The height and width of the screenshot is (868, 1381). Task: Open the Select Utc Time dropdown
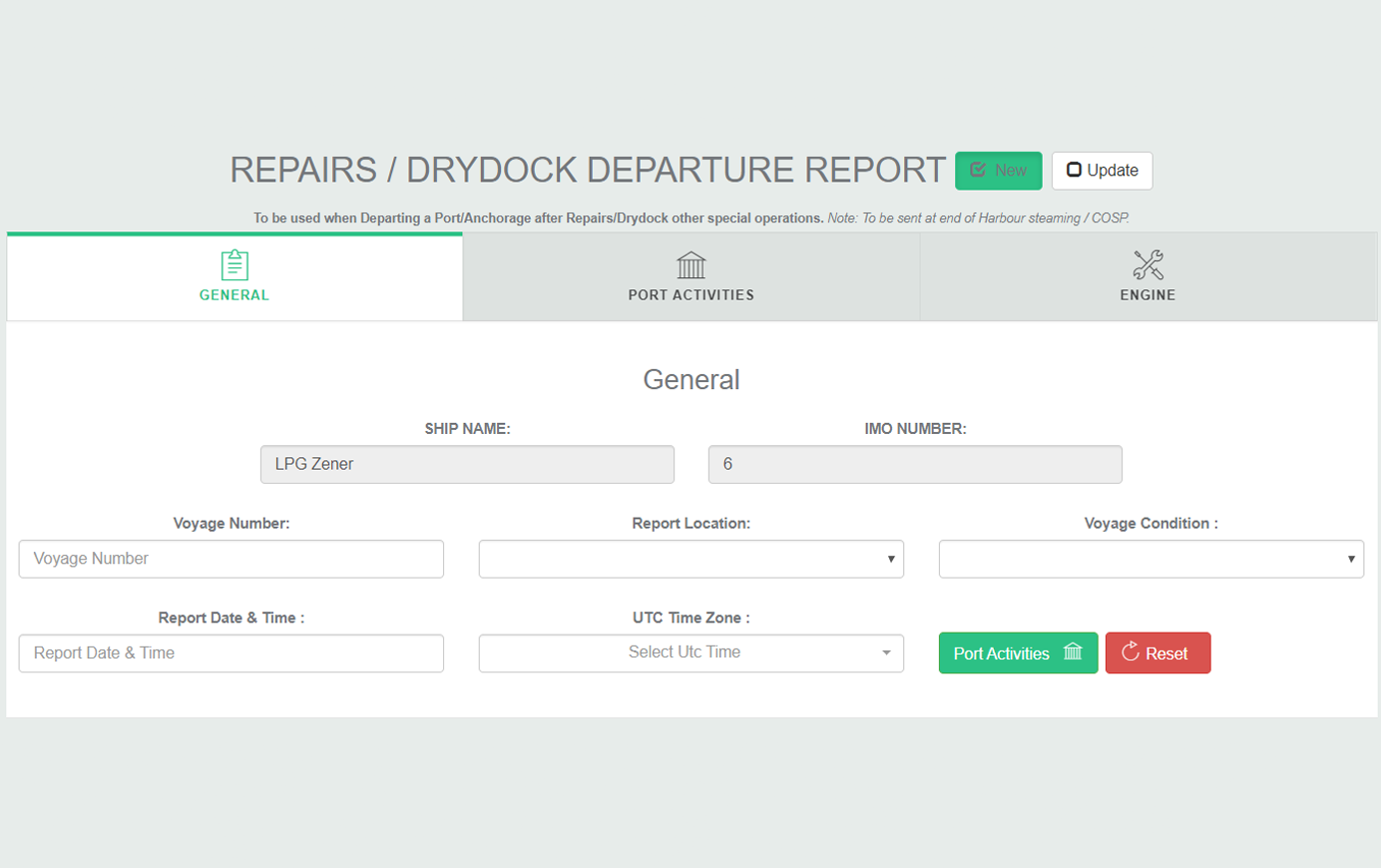pyautogui.click(x=690, y=653)
